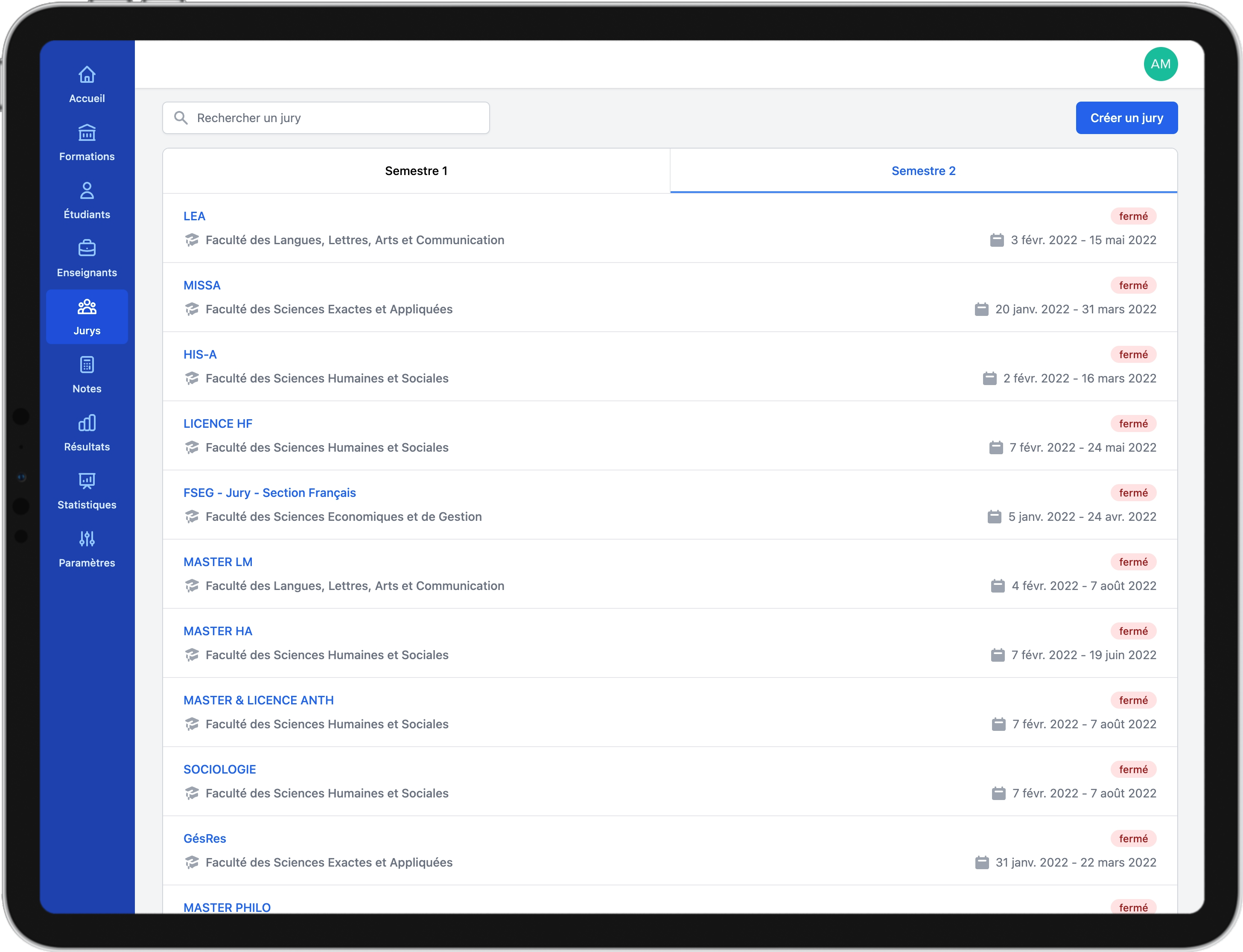The height and width of the screenshot is (952, 1243).
Task: Open the LICENCE HF jury
Action: pyautogui.click(x=218, y=424)
